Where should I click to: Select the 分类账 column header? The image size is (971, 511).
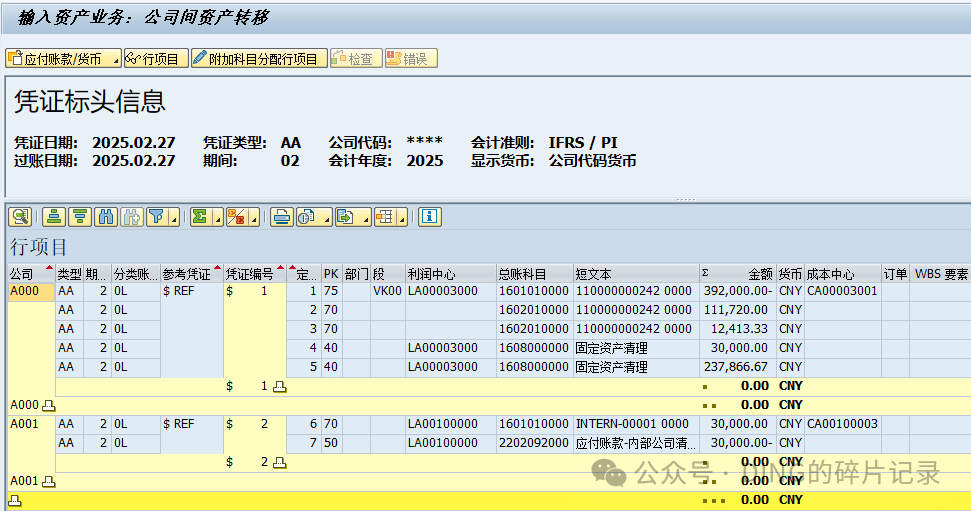click(x=136, y=274)
